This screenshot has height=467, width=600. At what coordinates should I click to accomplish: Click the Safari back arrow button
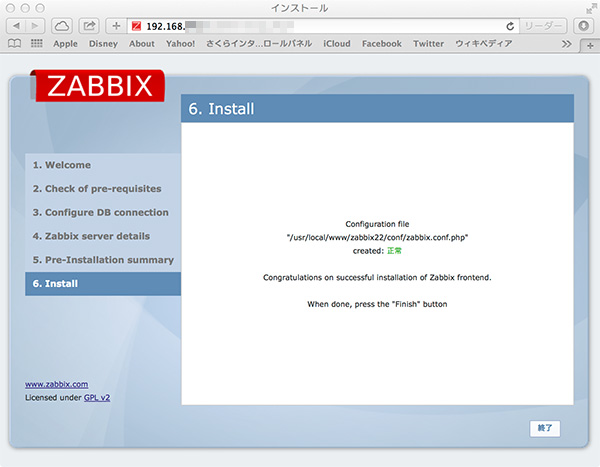(16, 25)
